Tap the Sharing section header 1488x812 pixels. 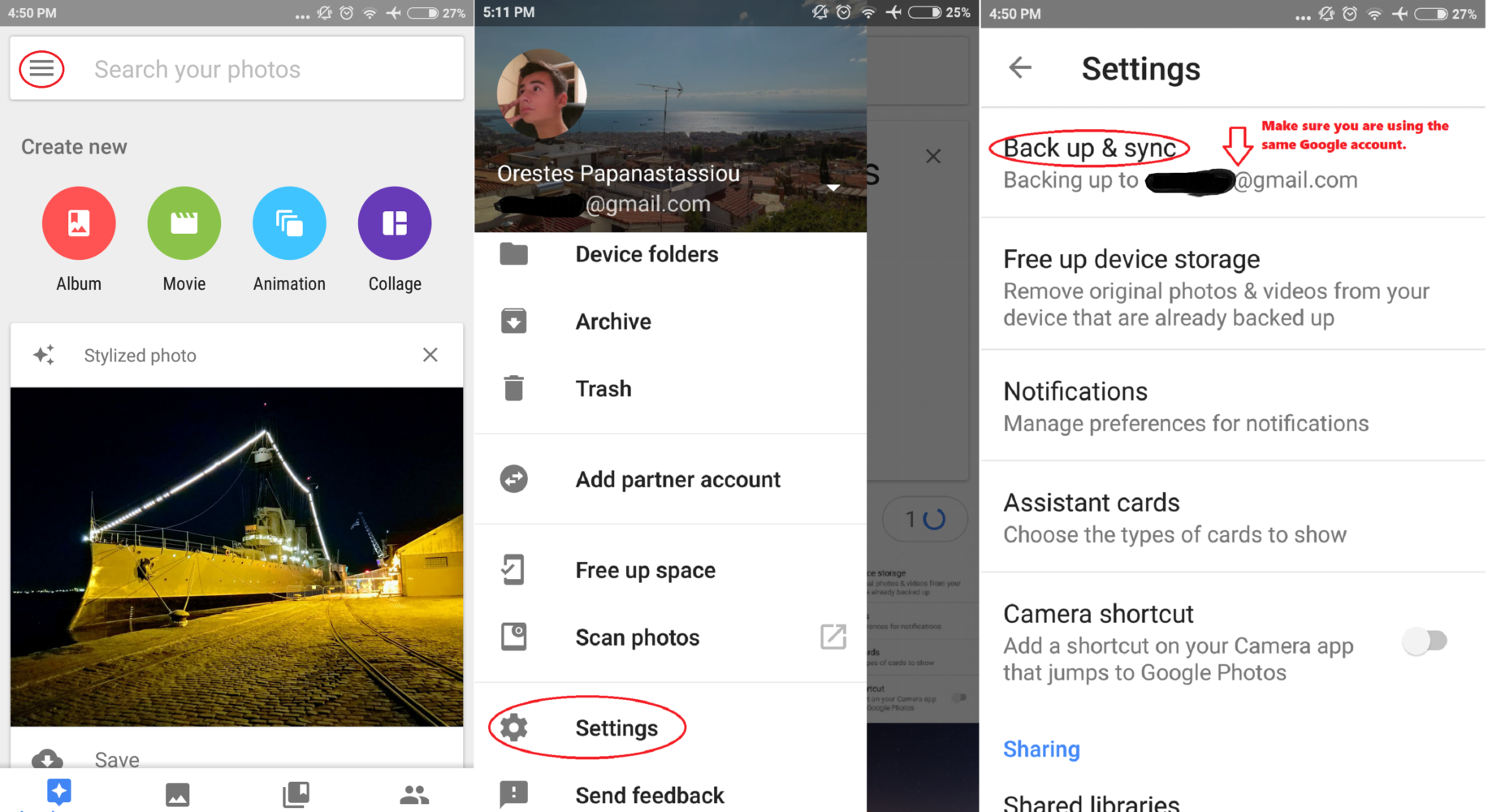(1041, 749)
